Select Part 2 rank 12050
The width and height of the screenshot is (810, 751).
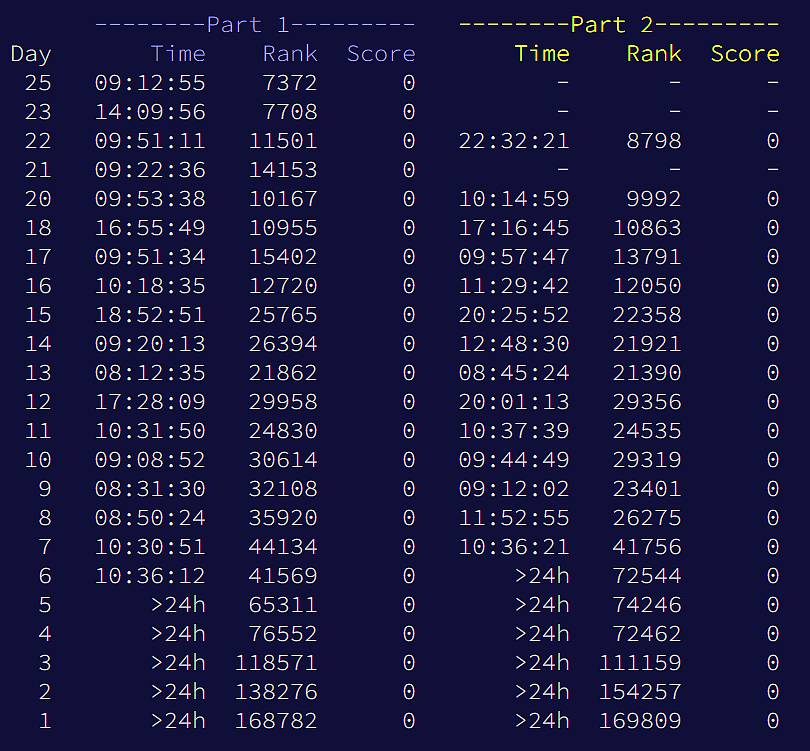tap(647, 286)
